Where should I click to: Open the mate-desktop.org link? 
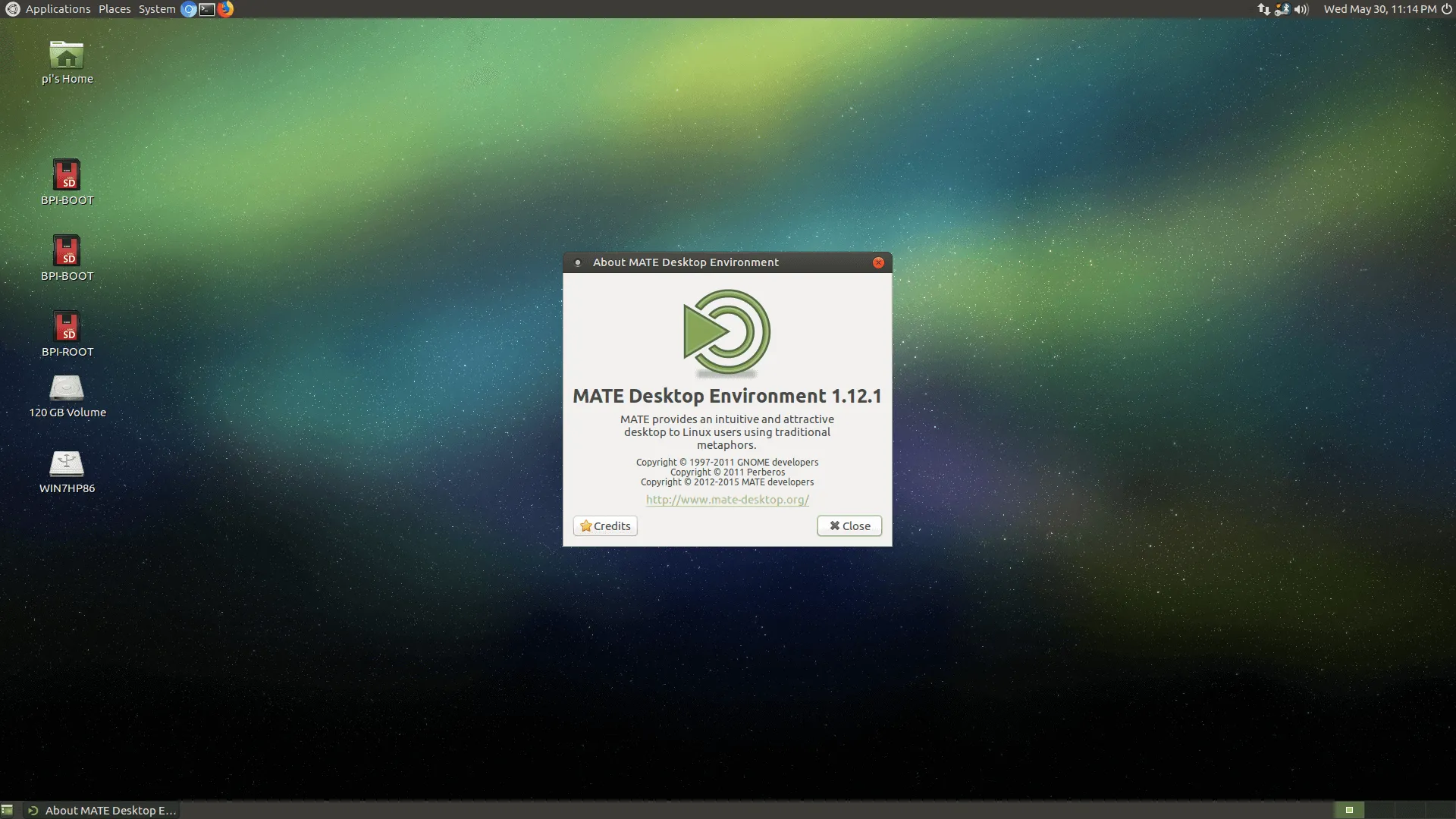click(x=727, y=500)
